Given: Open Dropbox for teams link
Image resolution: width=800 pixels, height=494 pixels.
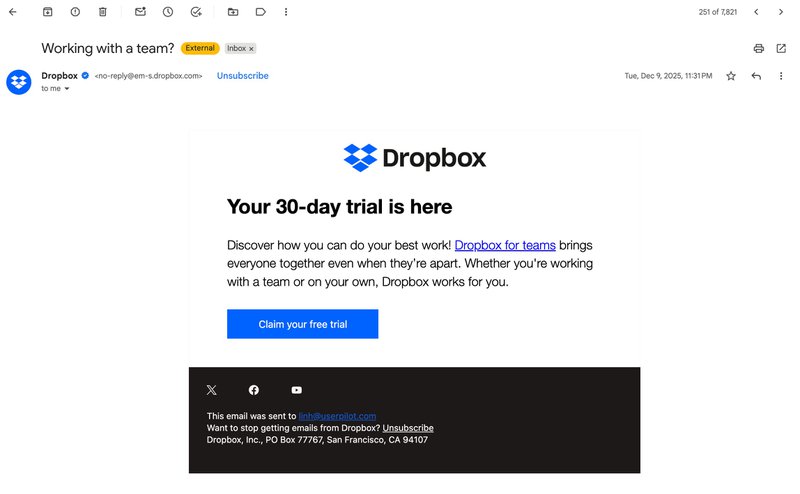Looking at the screenshot, I should click(505, 245).
